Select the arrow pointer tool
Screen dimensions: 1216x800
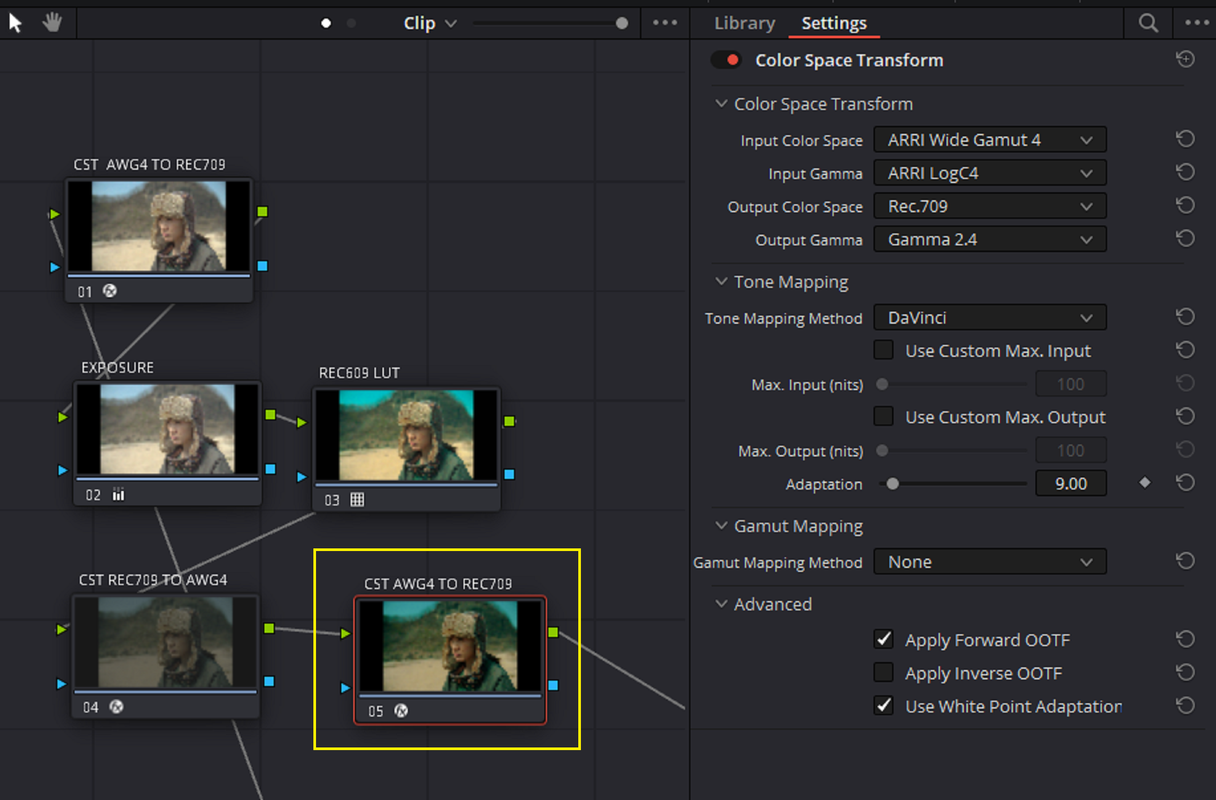click(15, 22)
